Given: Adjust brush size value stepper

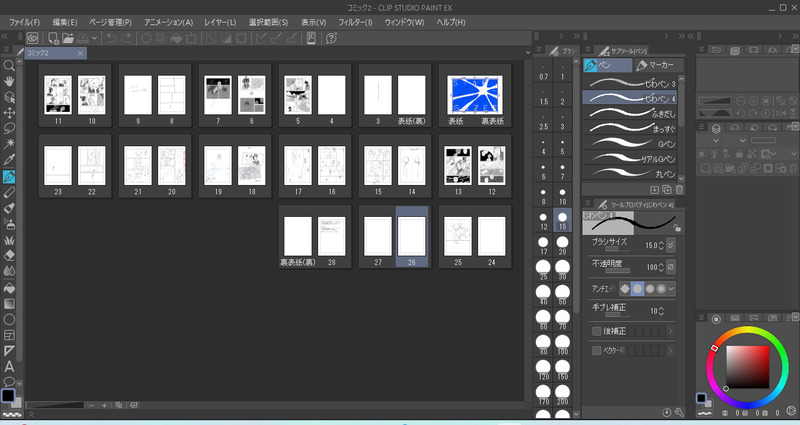Looking at the screenshot, I should (x=661, y=245).
